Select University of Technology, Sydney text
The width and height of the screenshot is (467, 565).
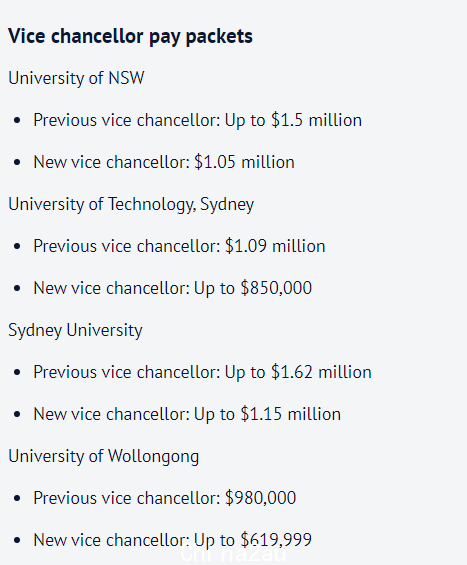click(x=131, y=205)
